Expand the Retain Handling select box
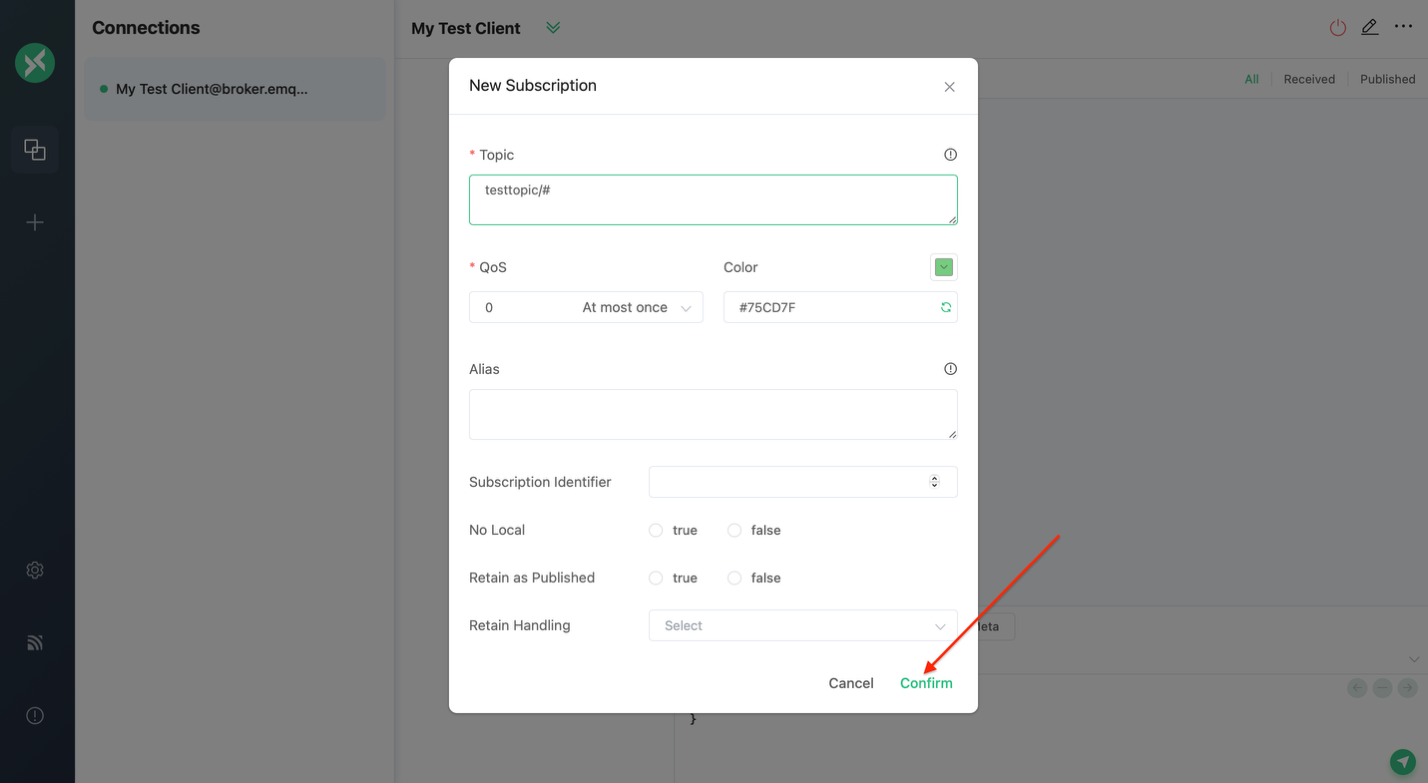Viewport: 1428px width, 783px height. [x=802, y=626]
